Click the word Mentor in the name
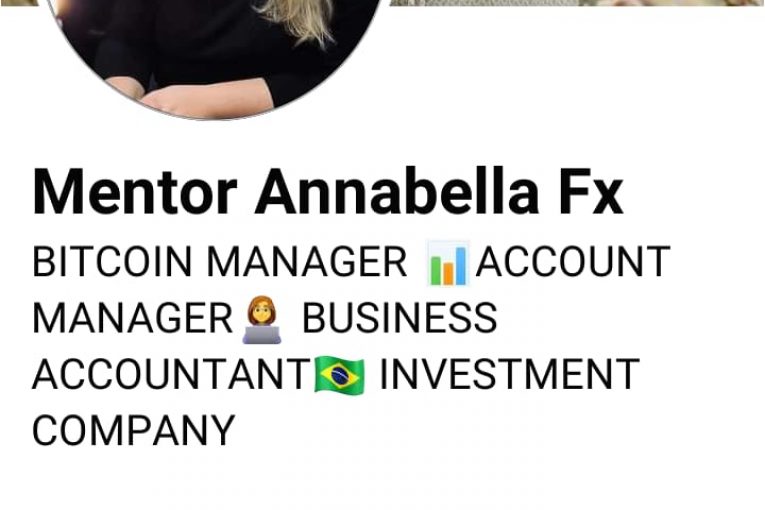The height and width of the screenshot is (510, 765). click(x=135, y=191)
